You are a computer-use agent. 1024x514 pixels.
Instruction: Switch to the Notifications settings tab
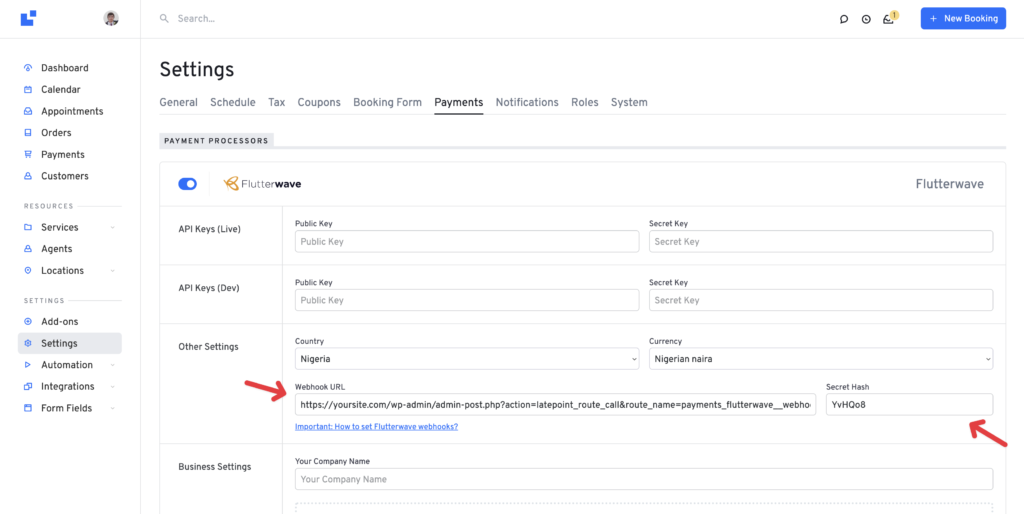pos(527,102)
